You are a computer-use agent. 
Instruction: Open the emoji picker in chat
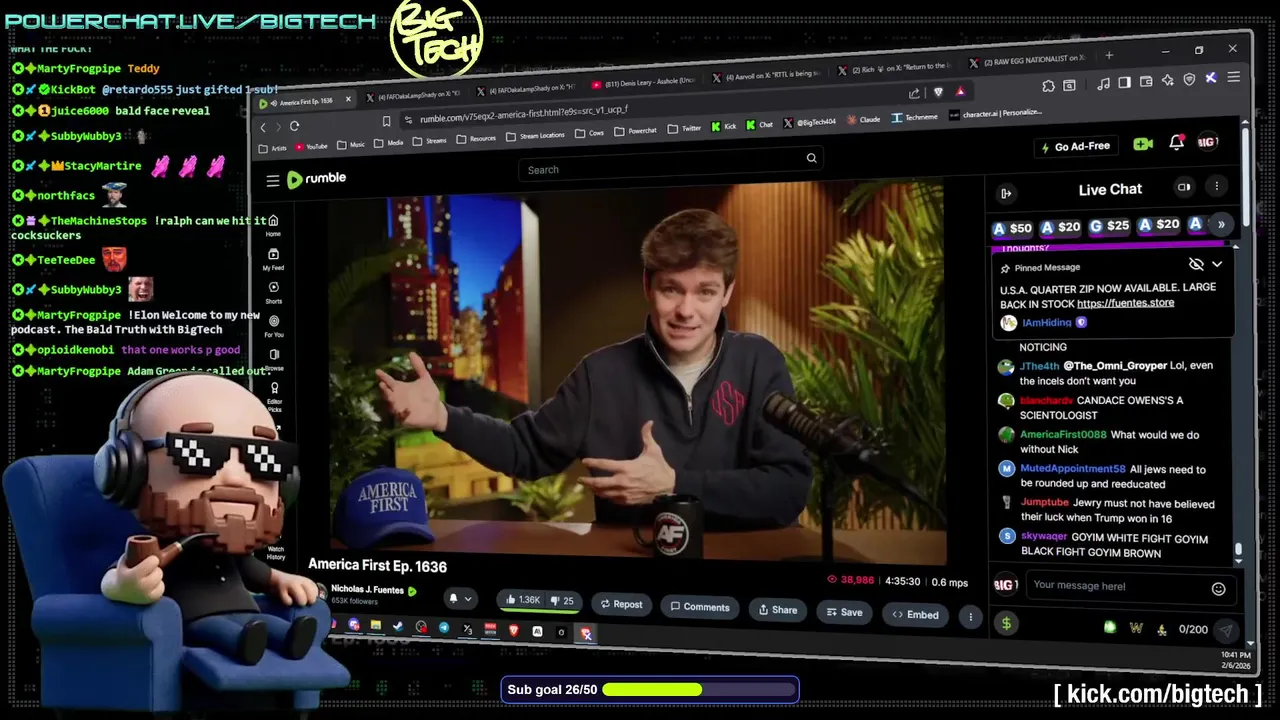[x=1218, y=589]
